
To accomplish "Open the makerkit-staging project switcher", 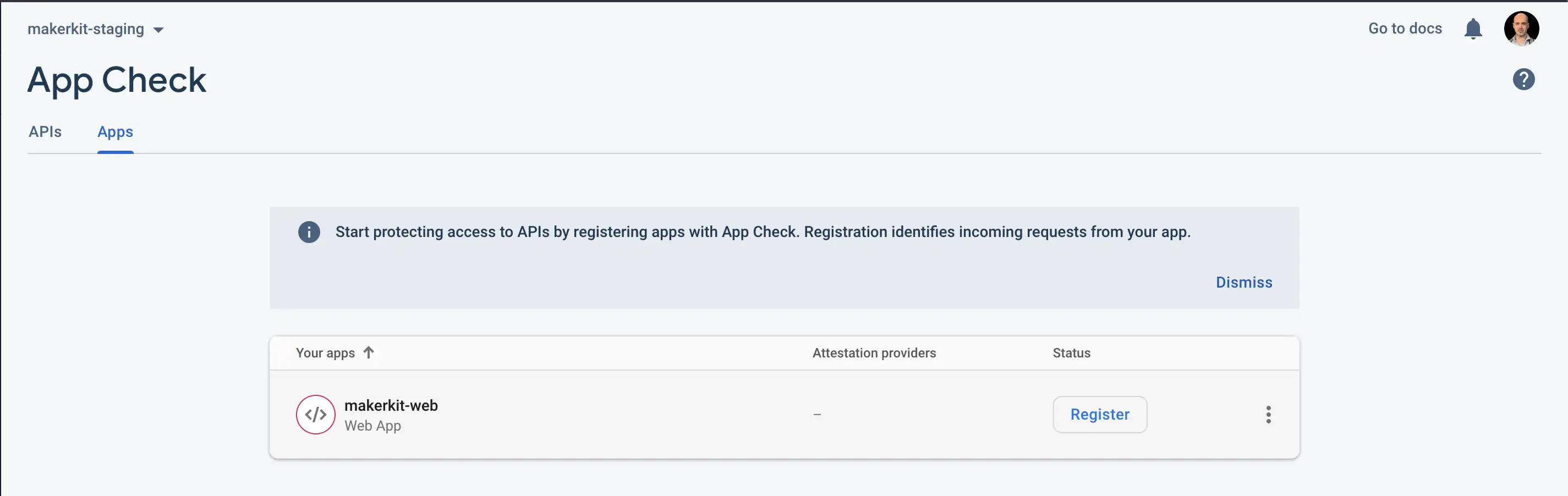I will pyautogui.click(x=86, y=29).
